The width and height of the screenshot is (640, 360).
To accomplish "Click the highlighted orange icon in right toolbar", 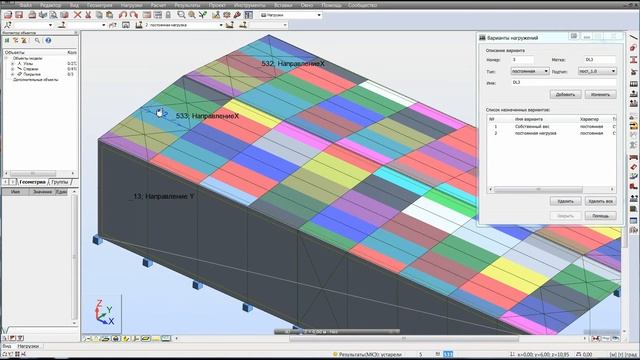I will click(633, 125).
